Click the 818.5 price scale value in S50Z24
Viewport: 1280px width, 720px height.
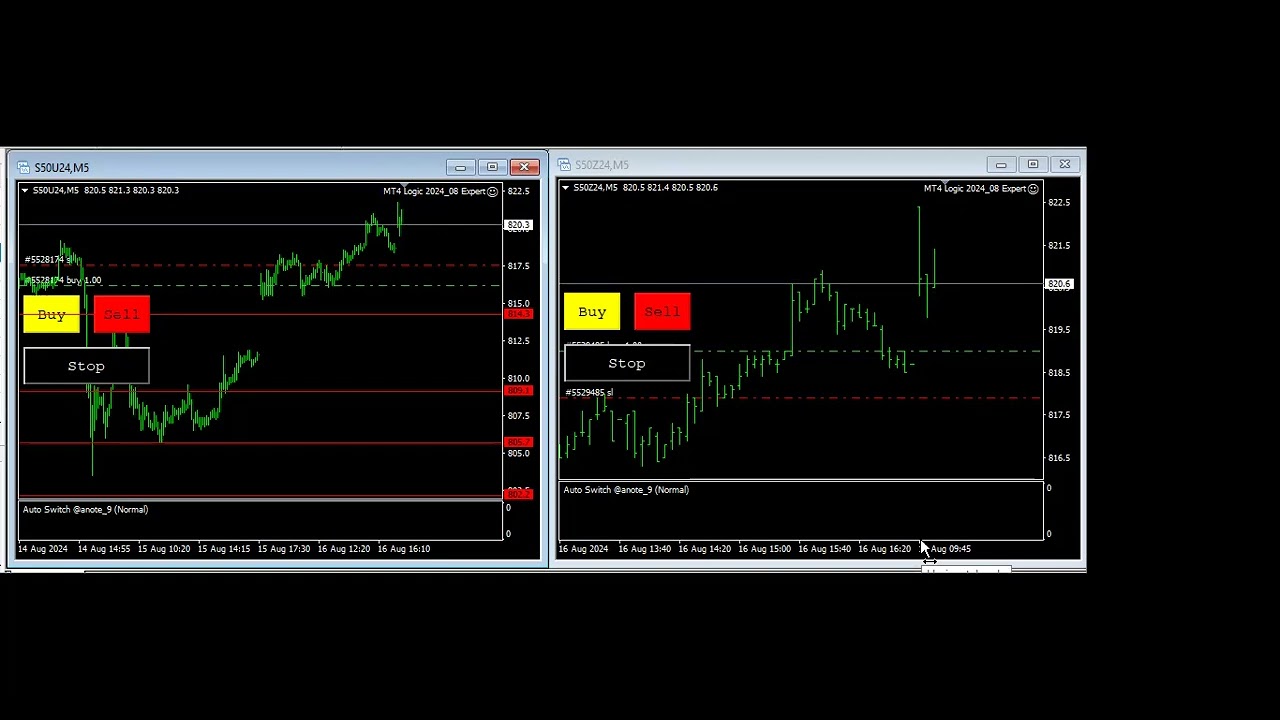(1058, 373)
